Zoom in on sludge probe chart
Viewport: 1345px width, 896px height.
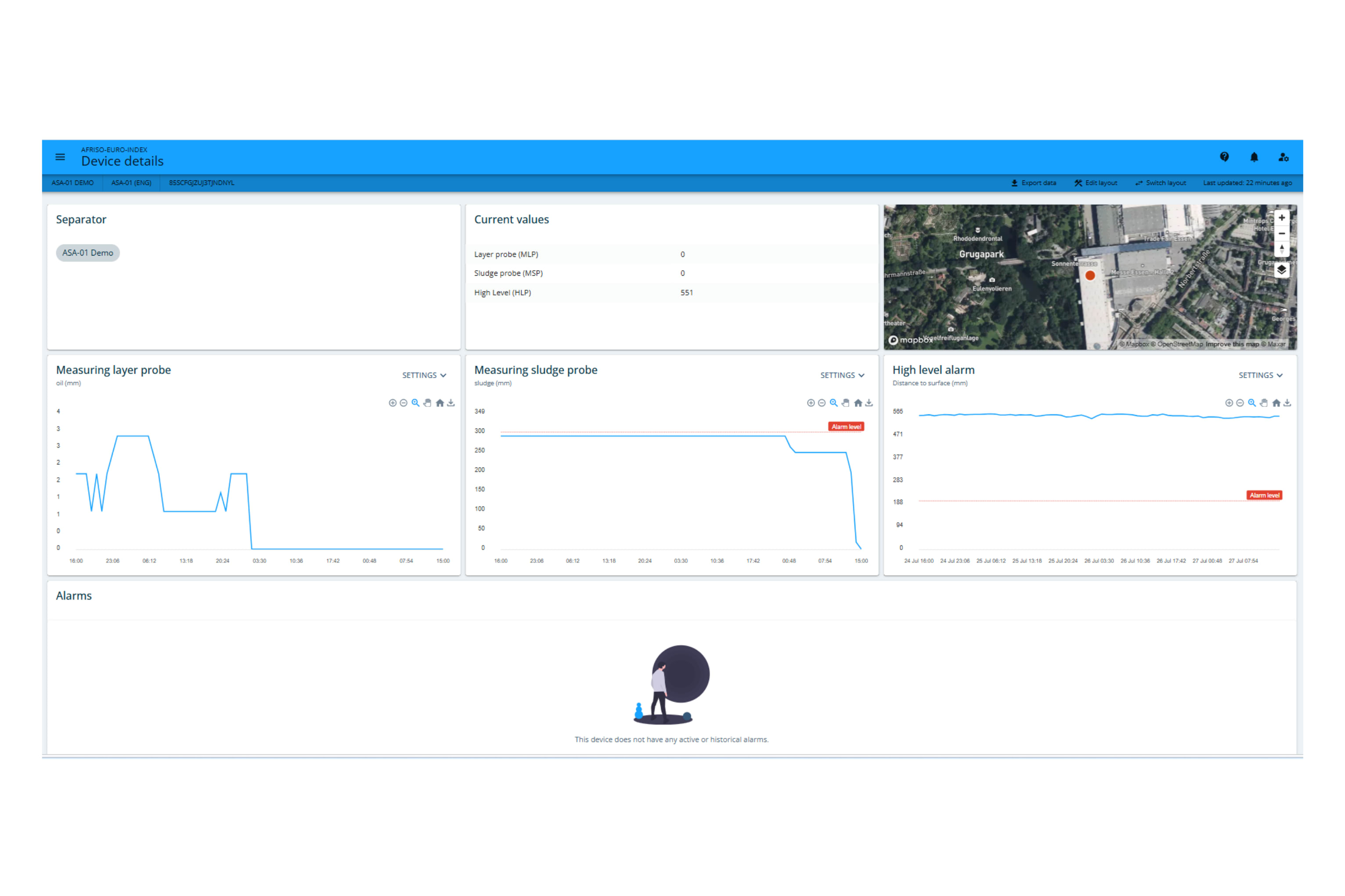click(811, 403)
